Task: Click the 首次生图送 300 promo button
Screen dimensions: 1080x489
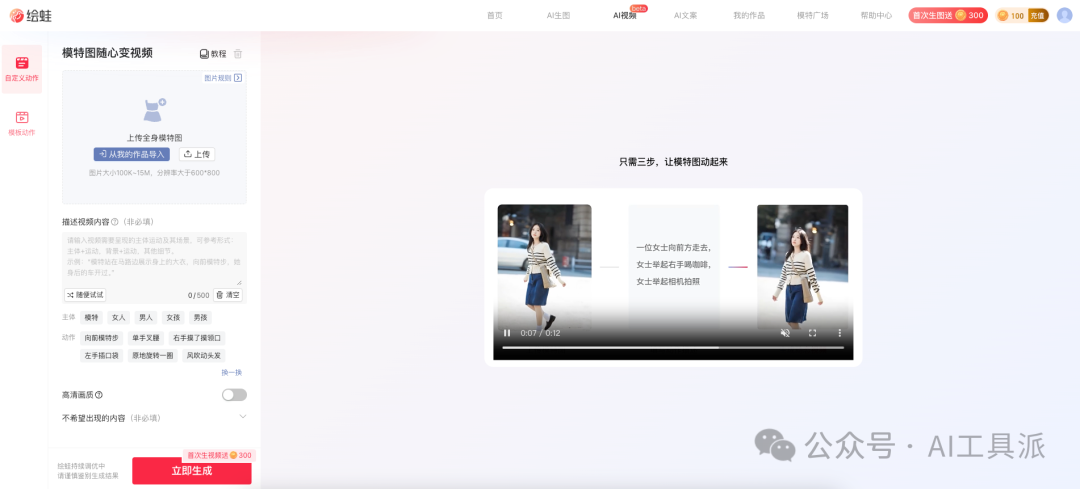Action: click(948, 15)
